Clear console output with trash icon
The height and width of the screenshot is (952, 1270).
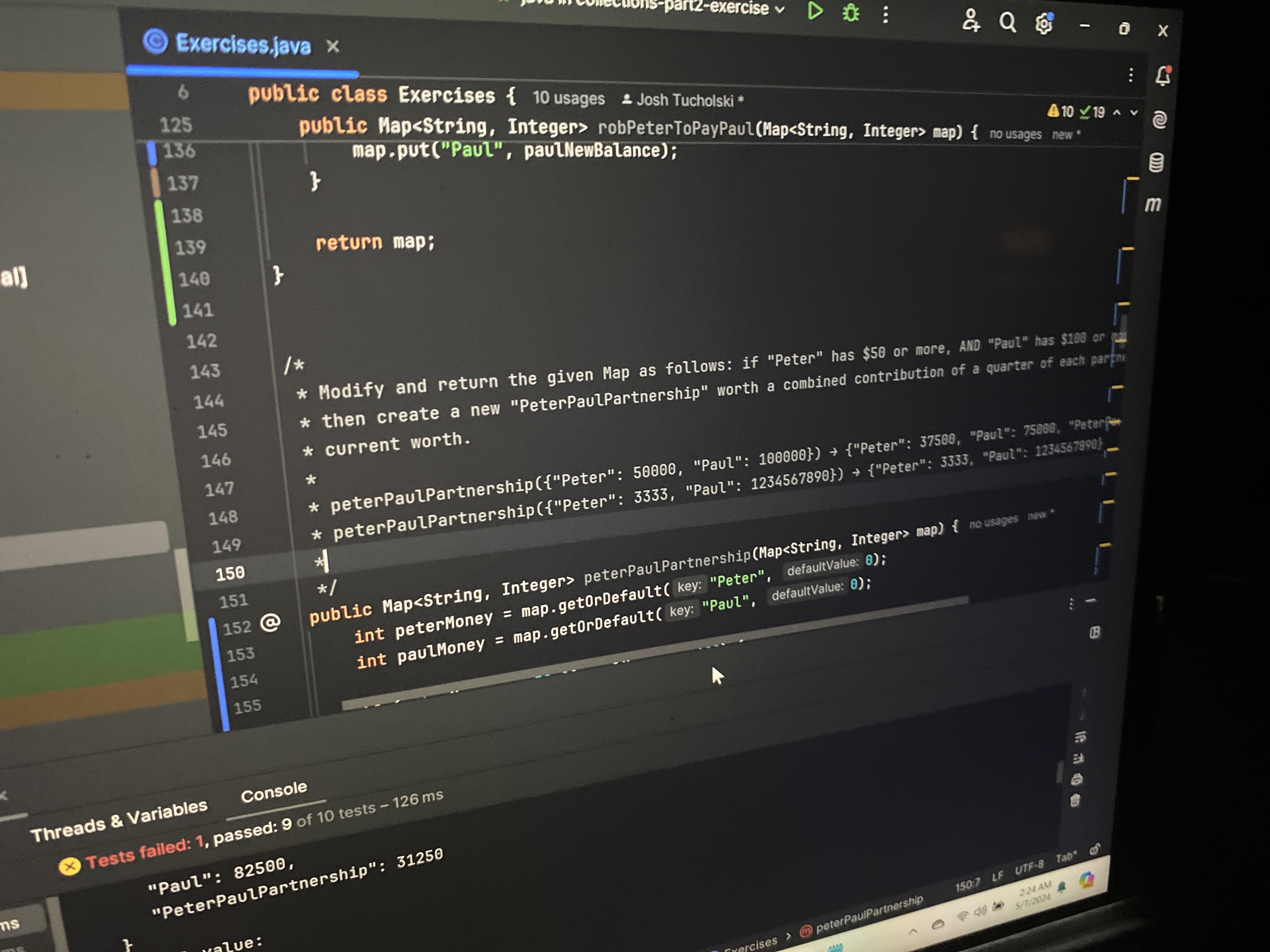[1075, 801]
